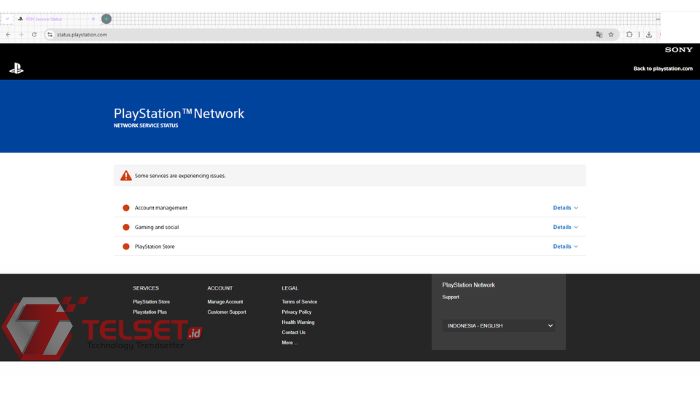Open Indonesia - English region dropdown
The image size is (700, 394).
[x=499, y=326]
